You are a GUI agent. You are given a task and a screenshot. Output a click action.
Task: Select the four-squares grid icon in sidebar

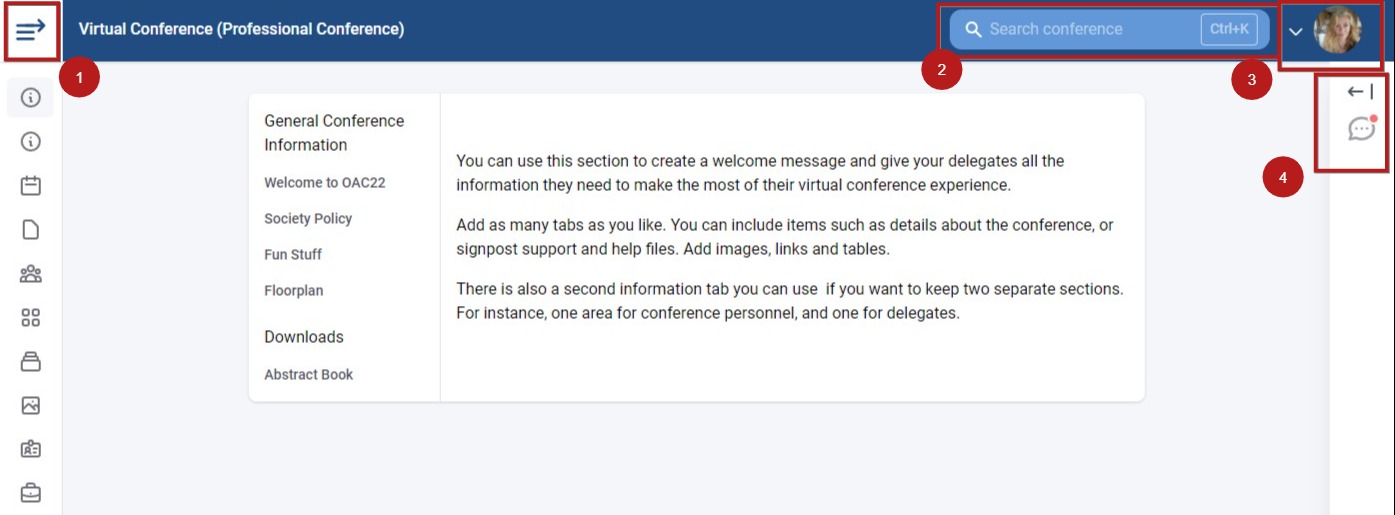pyautogui.click(x=31, y=318)
